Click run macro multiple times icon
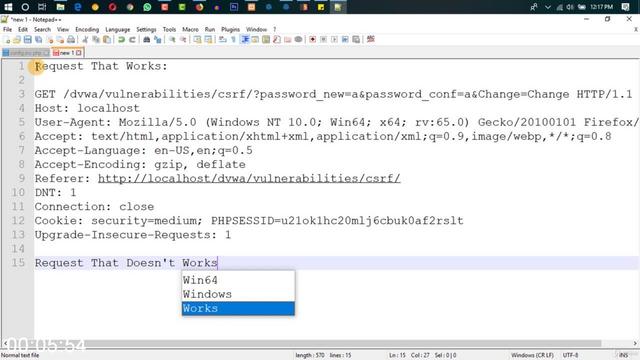This screenshot has height=360, width=640. point(345,39)
